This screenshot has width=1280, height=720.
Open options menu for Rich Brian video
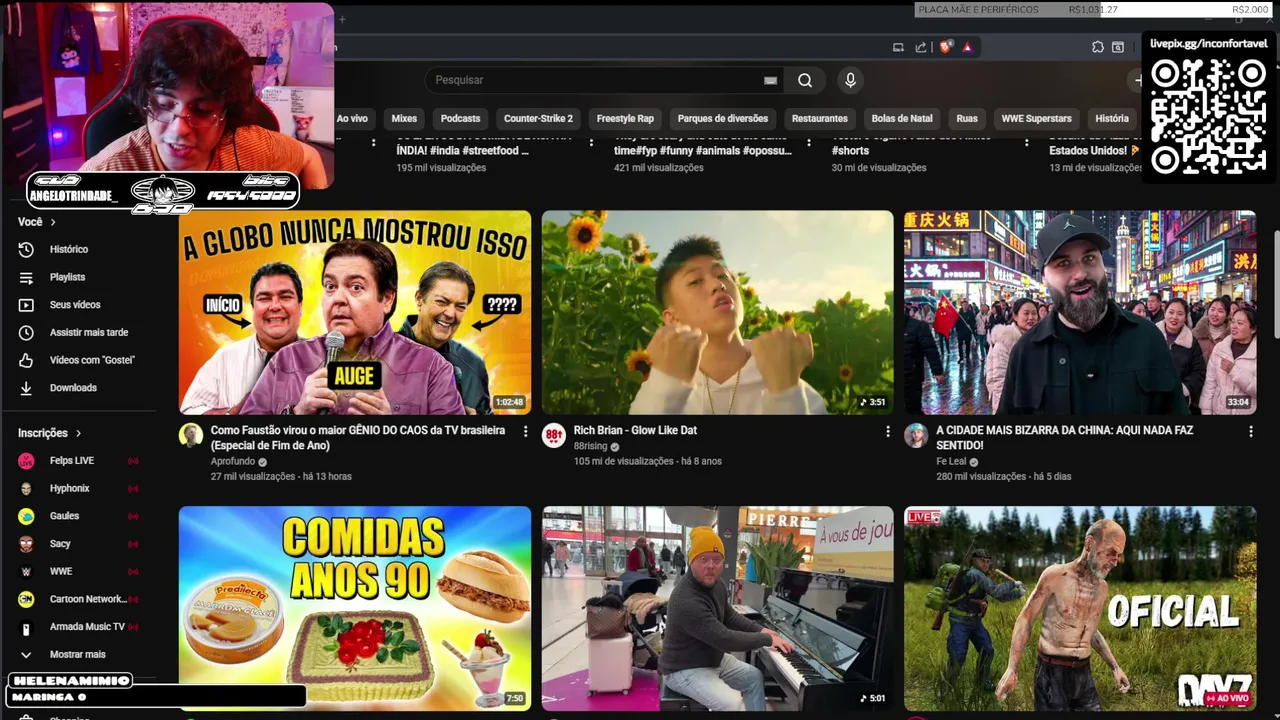coord(887,432)
